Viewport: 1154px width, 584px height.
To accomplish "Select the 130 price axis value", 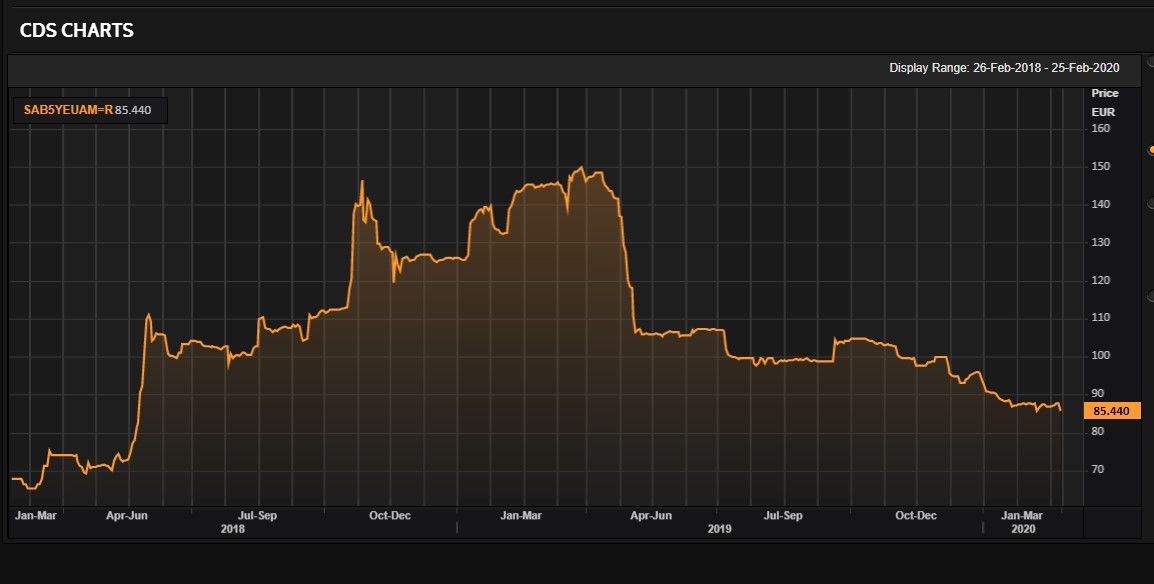I will (1101, 242).
